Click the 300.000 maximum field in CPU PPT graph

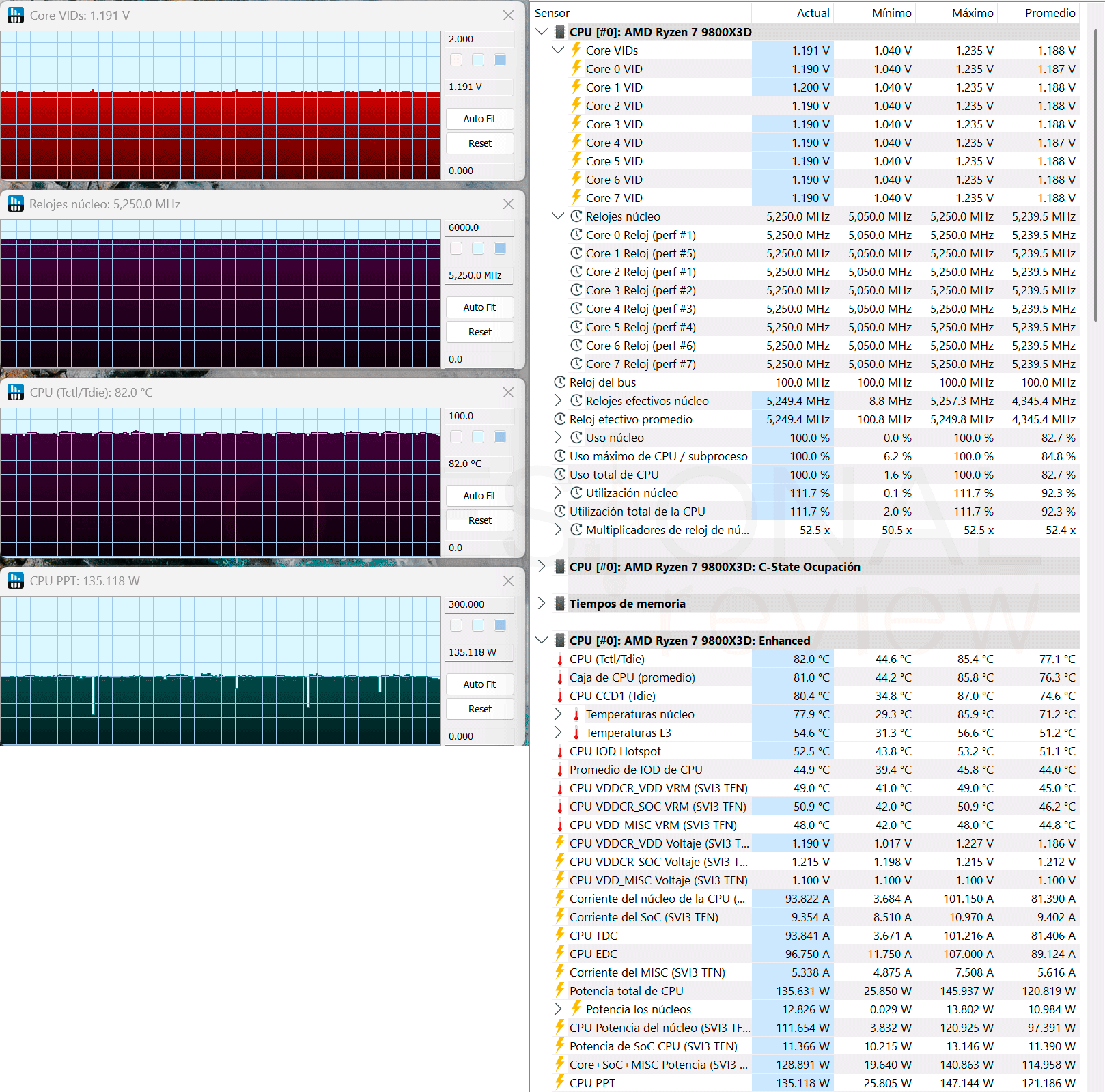pyautogui.click(x=479, y=604)
